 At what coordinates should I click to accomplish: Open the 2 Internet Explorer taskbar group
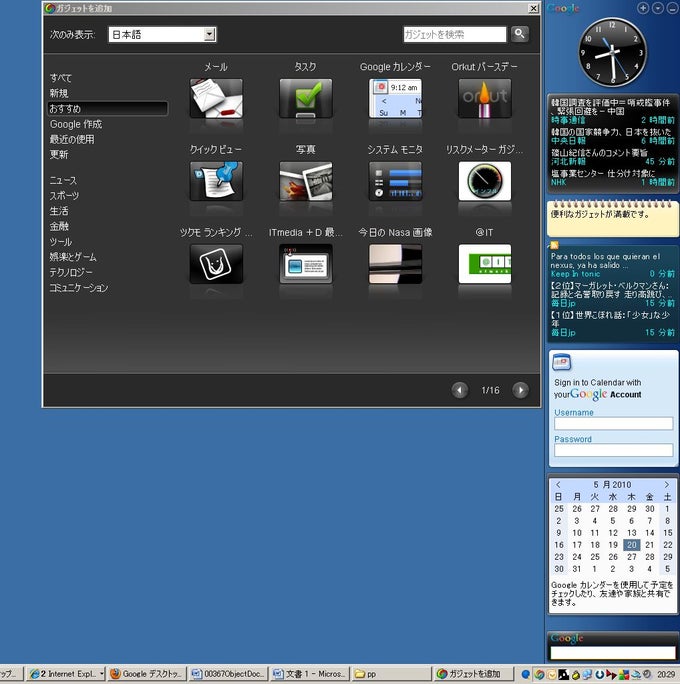pyautogui.click(x=66, y=674)
